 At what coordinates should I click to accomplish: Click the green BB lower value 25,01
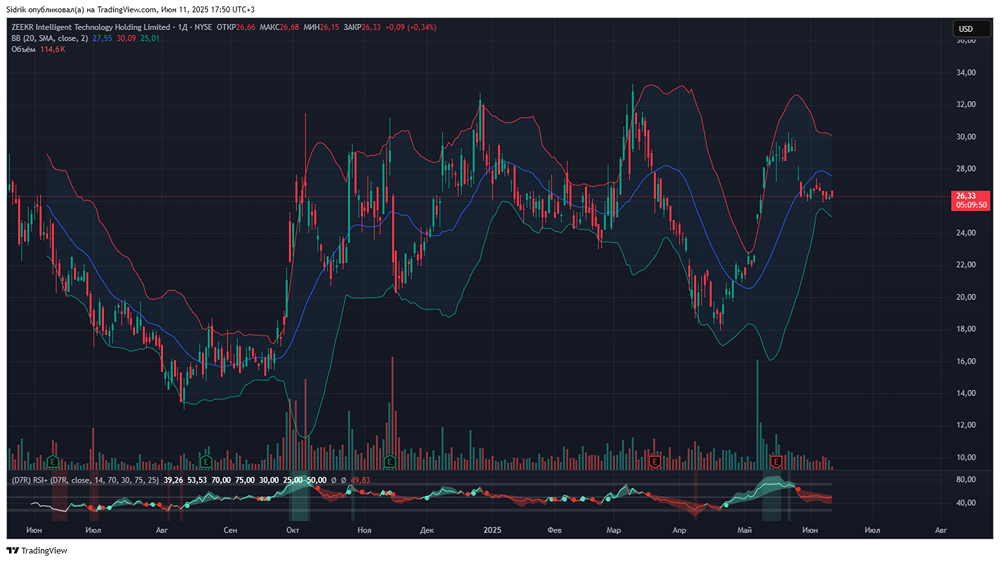pyautogui.click(x=150, y=38)
